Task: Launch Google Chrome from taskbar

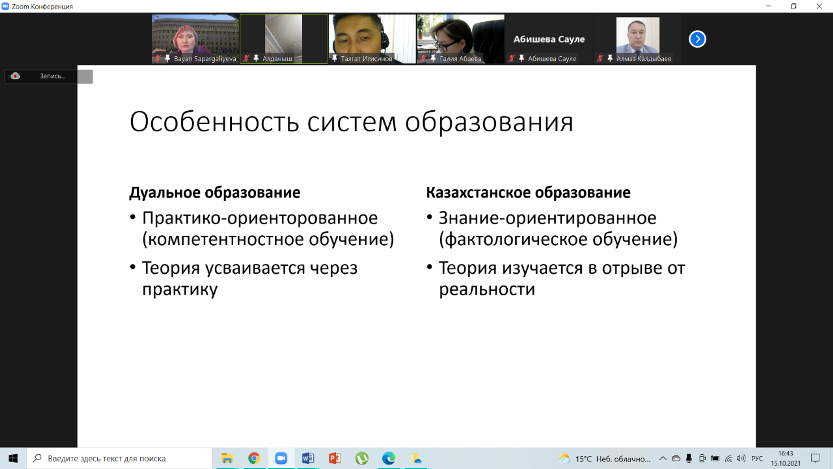Action: tap(254, 458)
